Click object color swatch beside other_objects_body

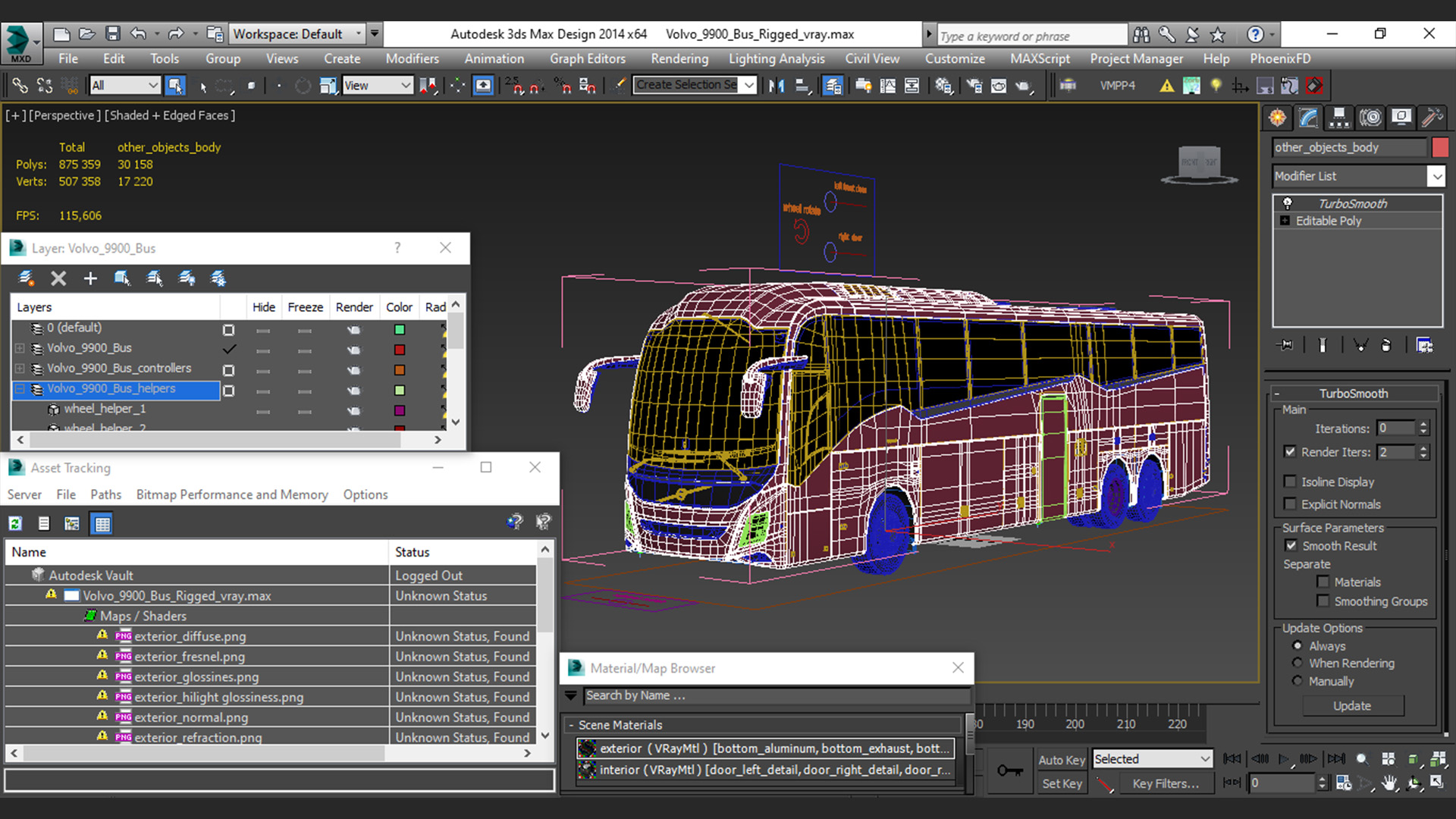[1440, 147]
